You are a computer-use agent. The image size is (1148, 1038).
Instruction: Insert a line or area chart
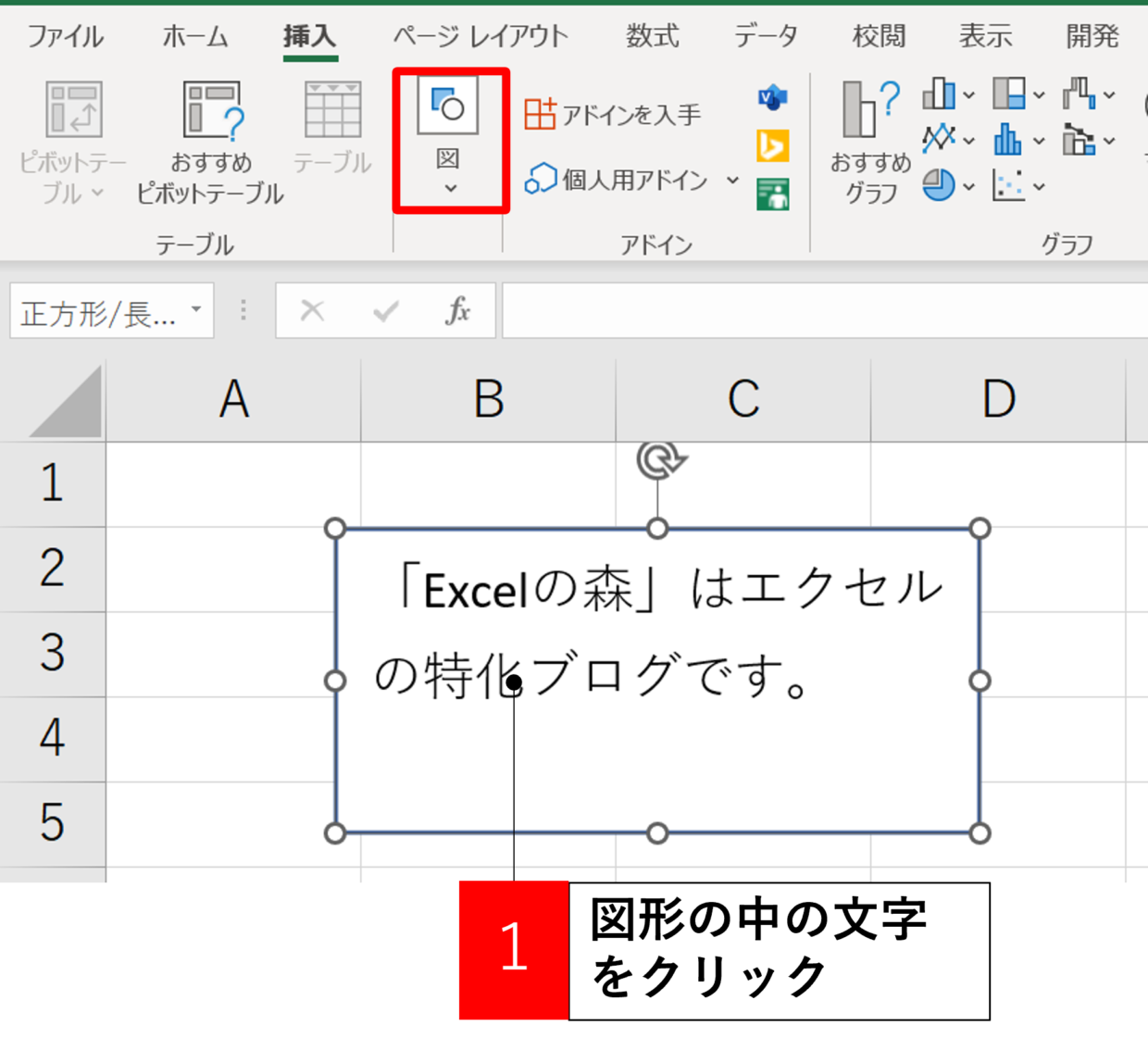point(938,140)
